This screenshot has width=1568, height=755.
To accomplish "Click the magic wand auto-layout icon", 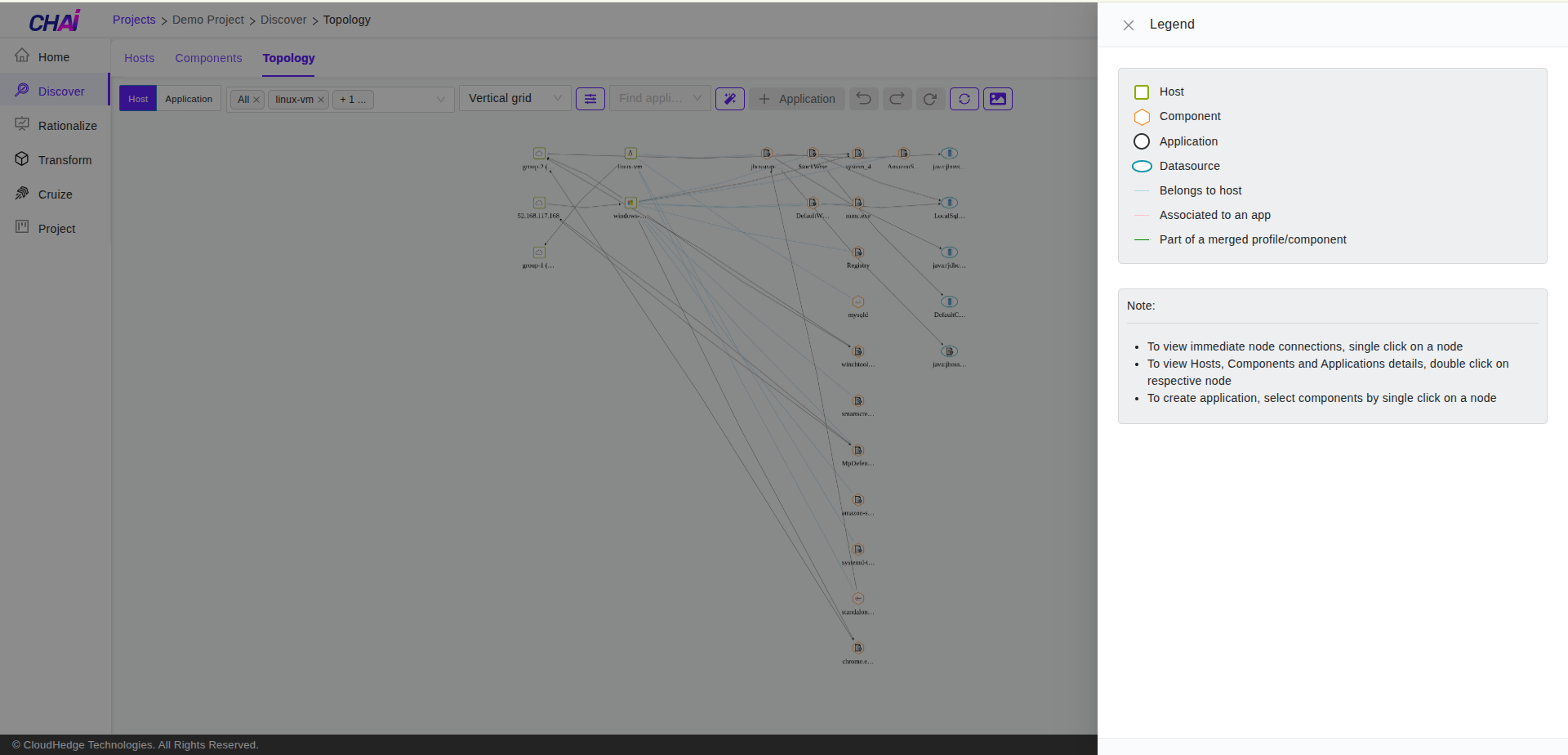I will [730, 99].
